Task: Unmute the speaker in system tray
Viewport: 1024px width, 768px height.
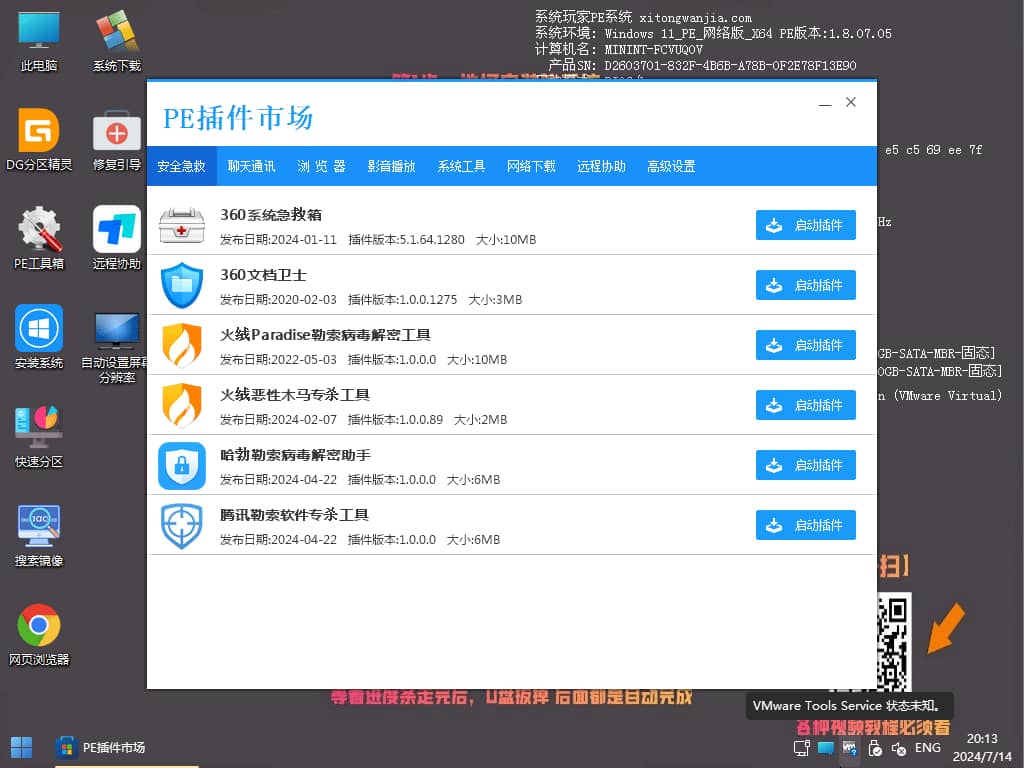Action: (x=898, y=748)
